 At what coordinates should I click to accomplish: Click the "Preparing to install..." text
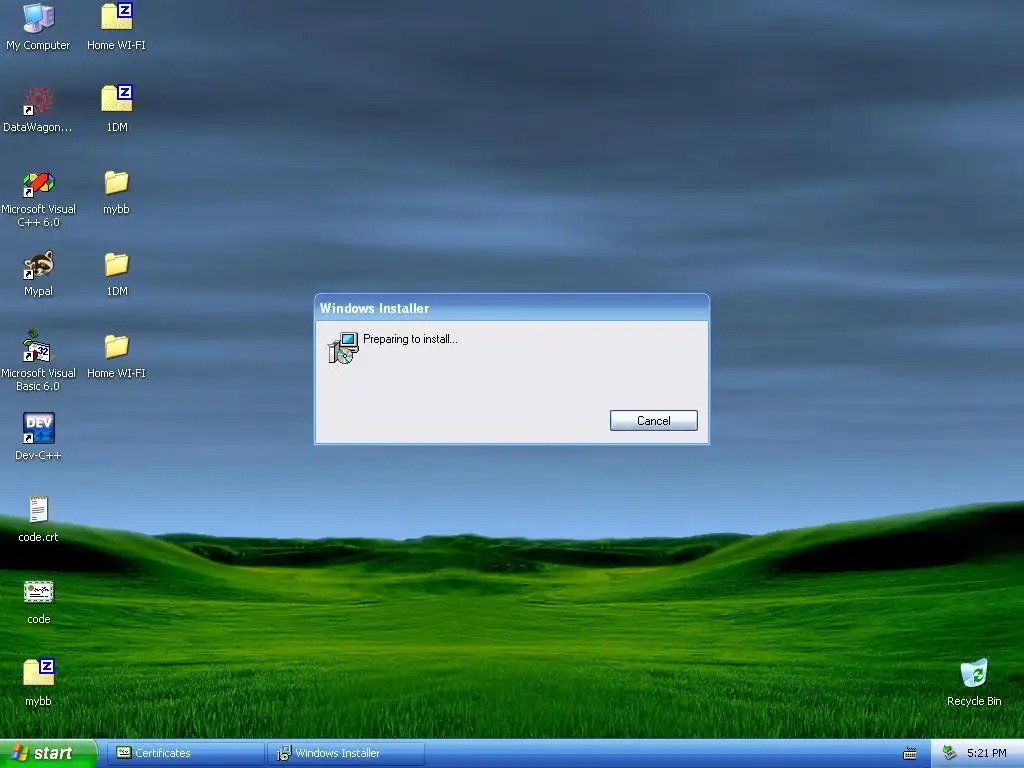click(x=410, y=339)
